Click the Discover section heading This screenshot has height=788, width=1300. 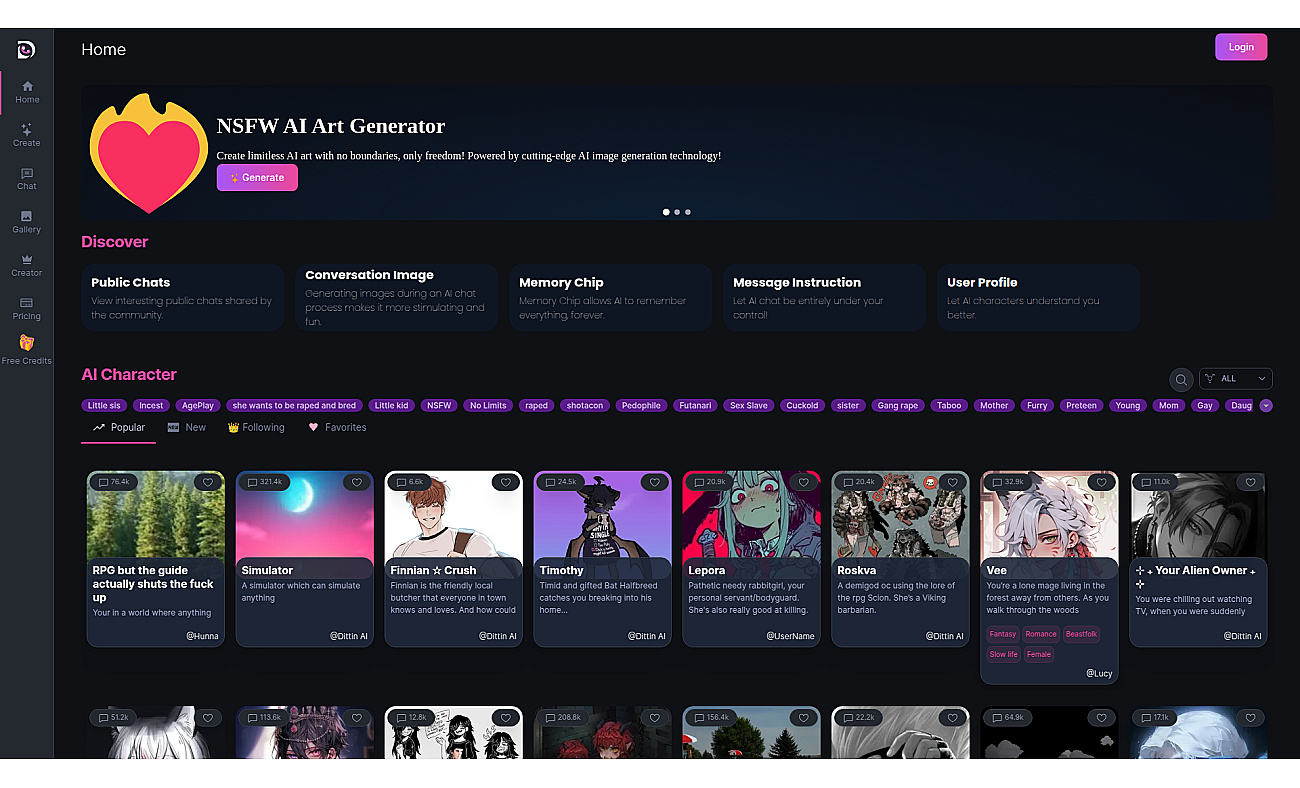(x=114, y=242)
